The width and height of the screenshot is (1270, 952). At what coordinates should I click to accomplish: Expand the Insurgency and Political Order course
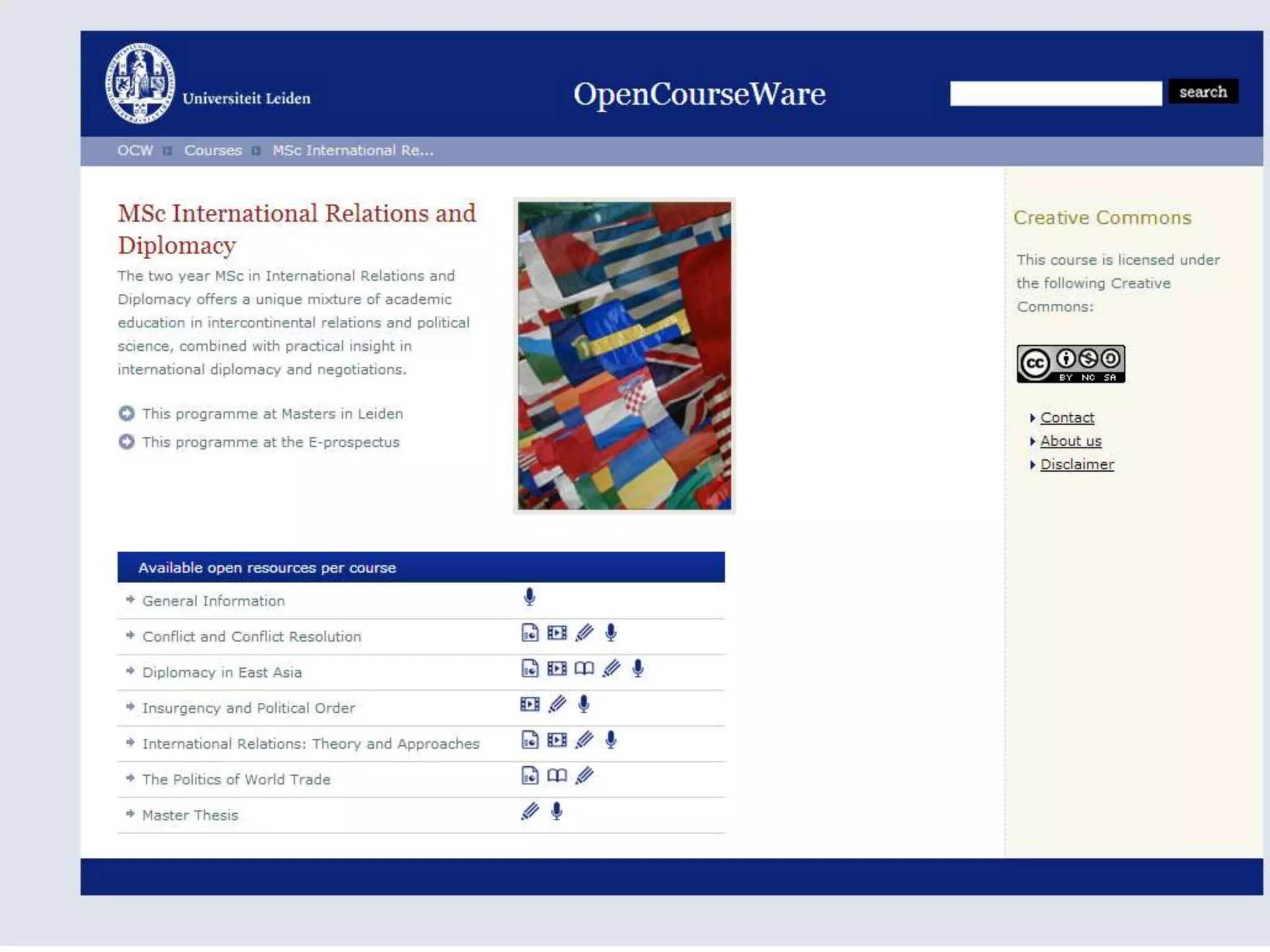(x=248, y=708)
